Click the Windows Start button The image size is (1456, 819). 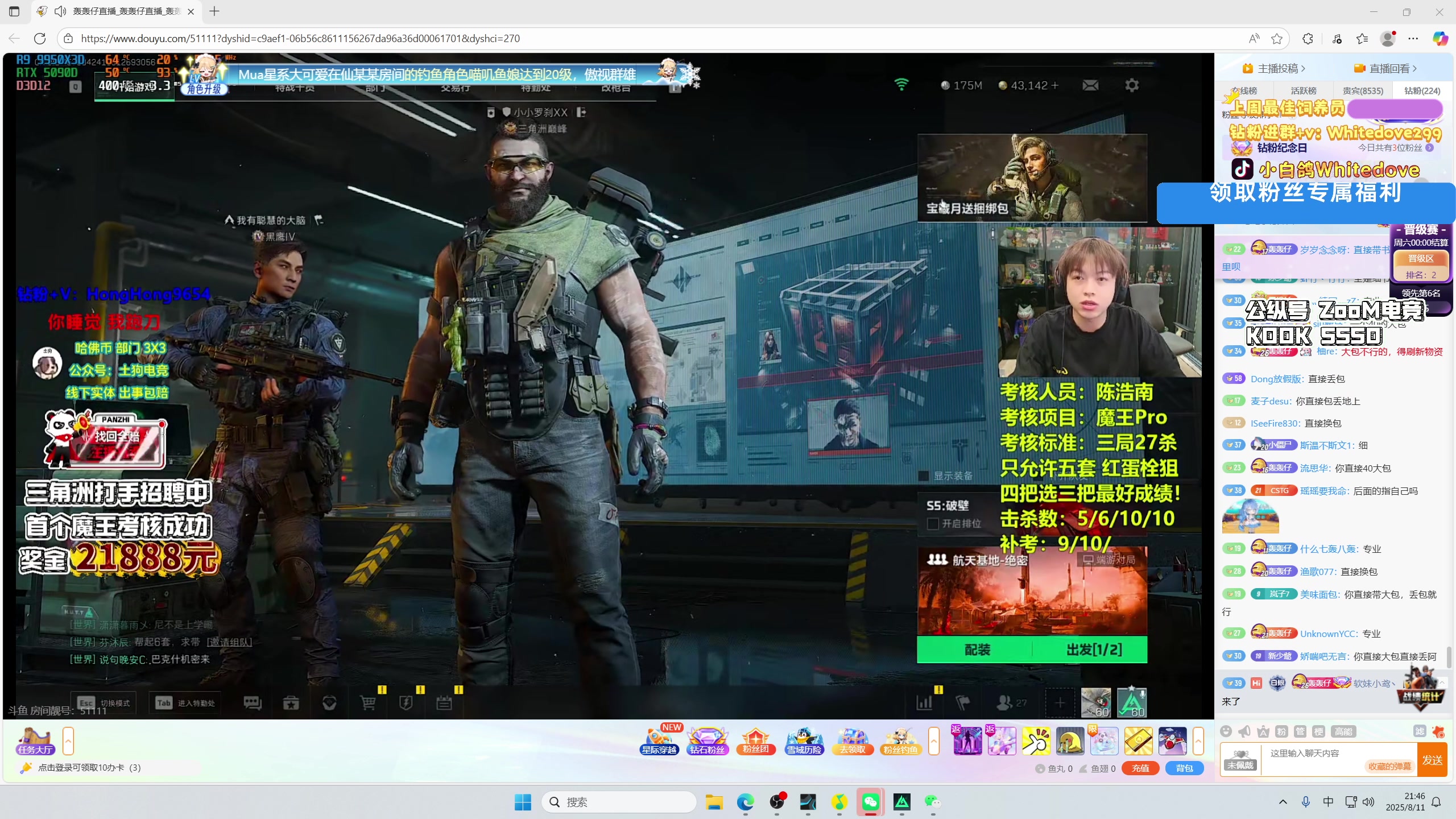click(x=522, y=802)
